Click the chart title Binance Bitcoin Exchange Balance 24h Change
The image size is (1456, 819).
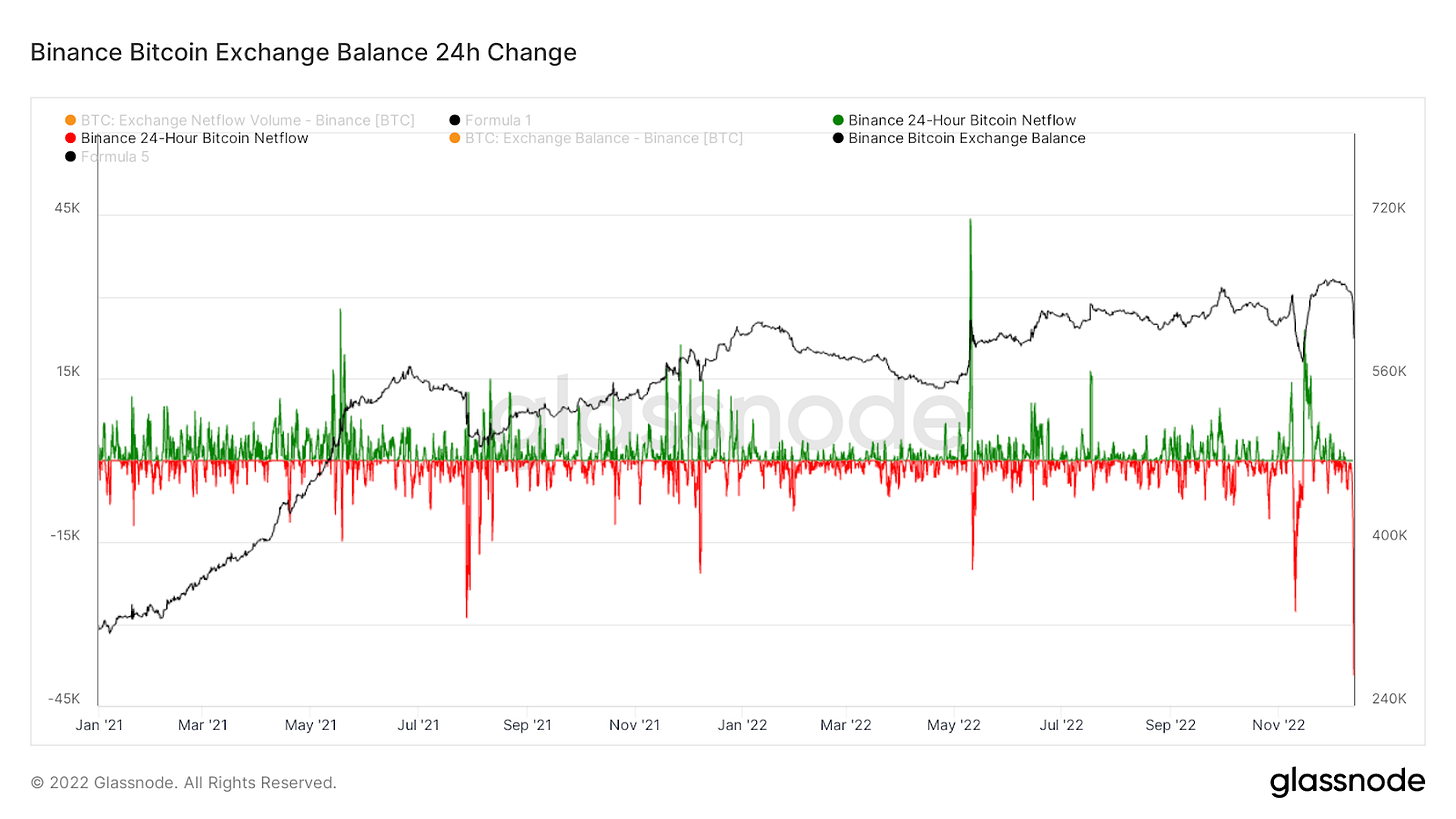coord(303,52)
